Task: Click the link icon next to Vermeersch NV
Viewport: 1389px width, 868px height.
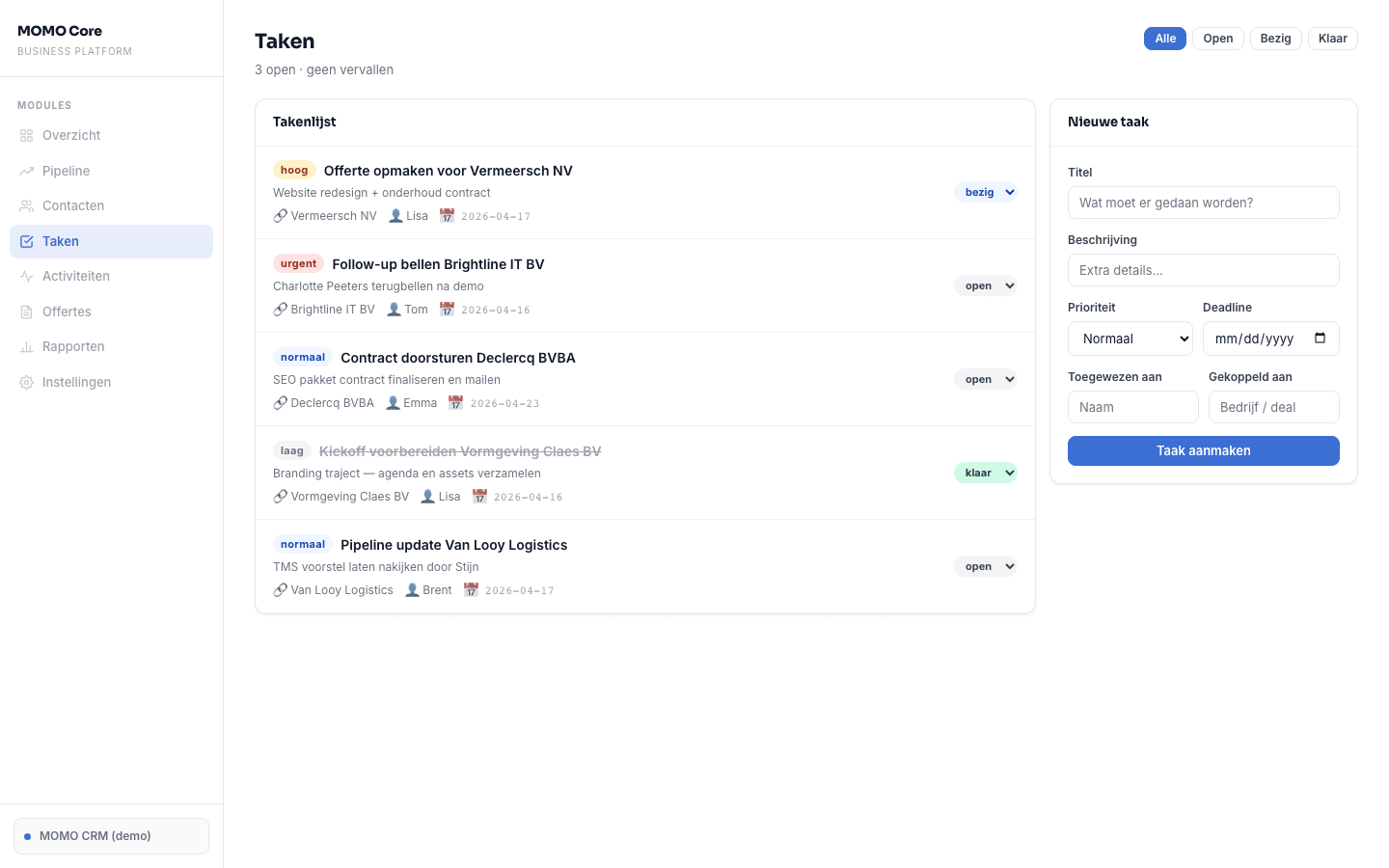Action: pos(281,216)
